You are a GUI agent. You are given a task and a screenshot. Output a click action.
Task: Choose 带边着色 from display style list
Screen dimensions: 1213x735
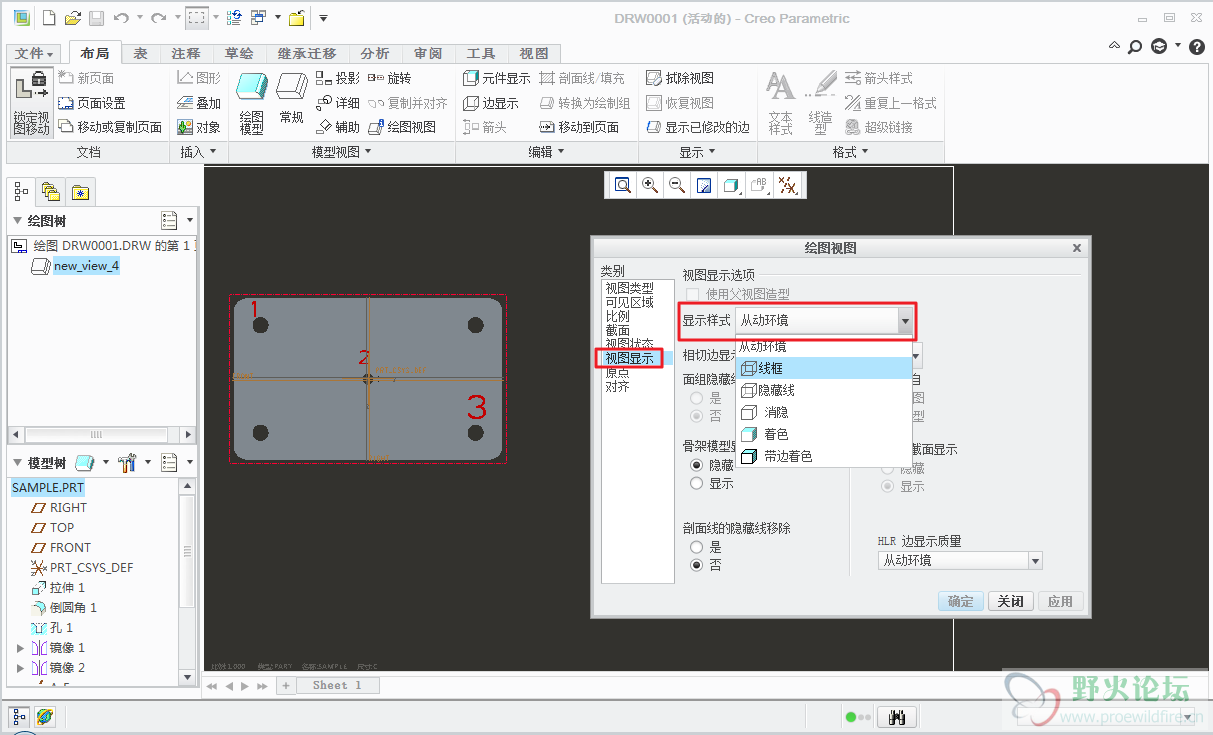tap(824, 456)
